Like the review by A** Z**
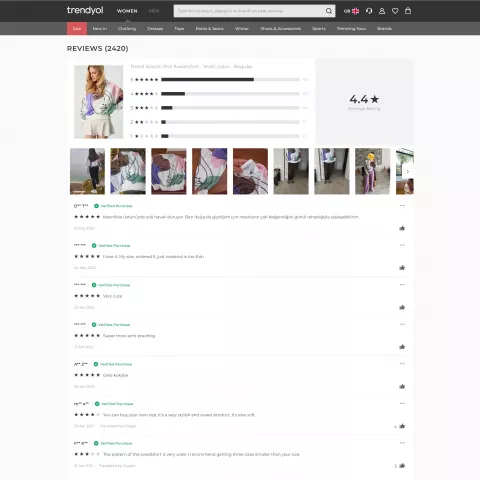This screenshot has height=480, width=480. click(x=402, y=387)
